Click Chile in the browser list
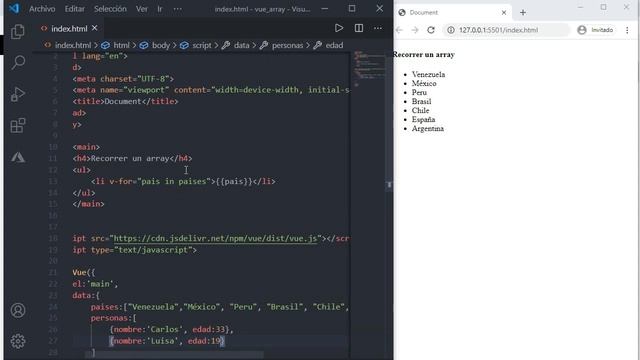Viewport: 640px width, 360px height. coord(420,110)
